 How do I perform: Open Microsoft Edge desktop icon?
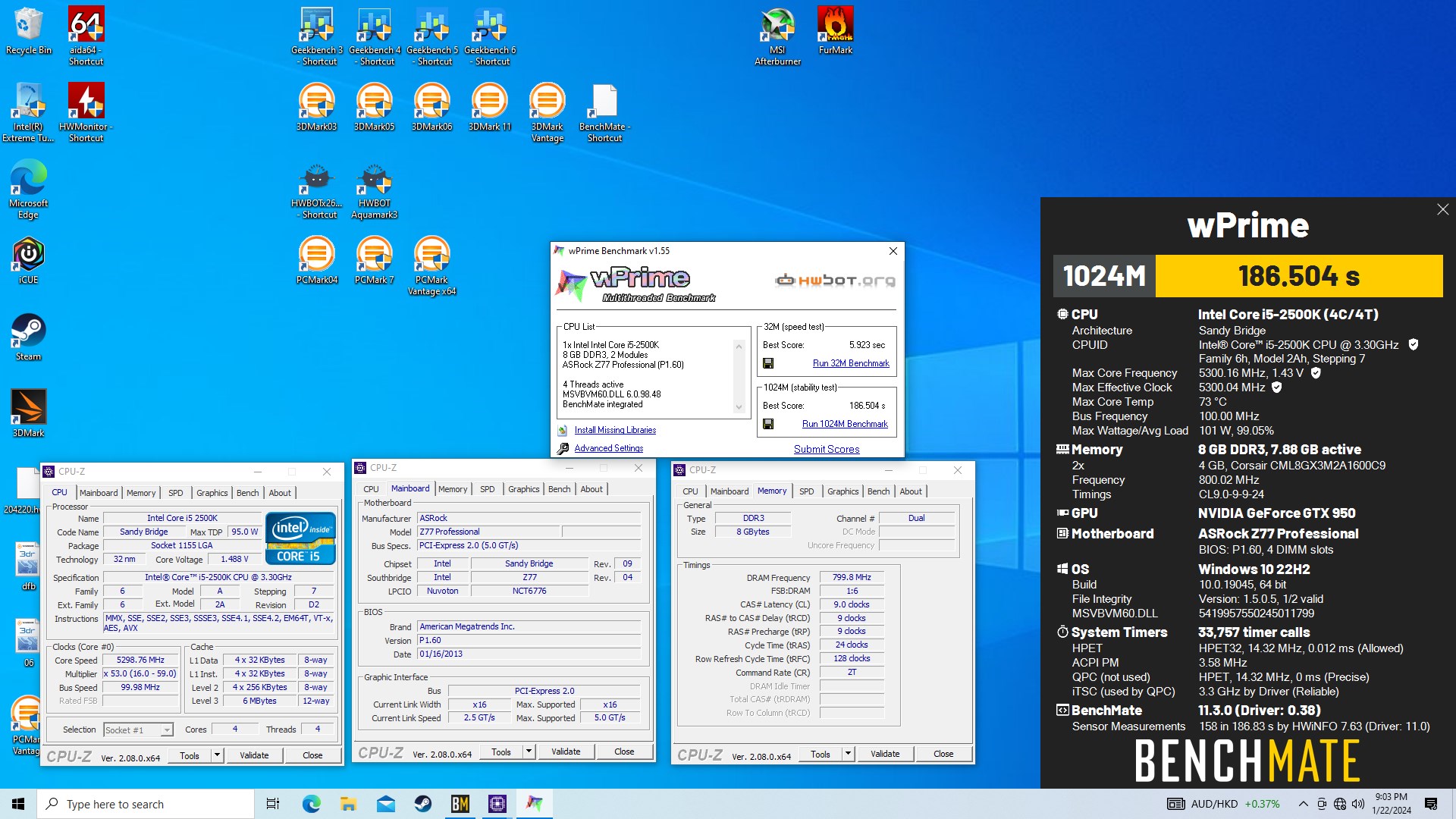[29, 189]
